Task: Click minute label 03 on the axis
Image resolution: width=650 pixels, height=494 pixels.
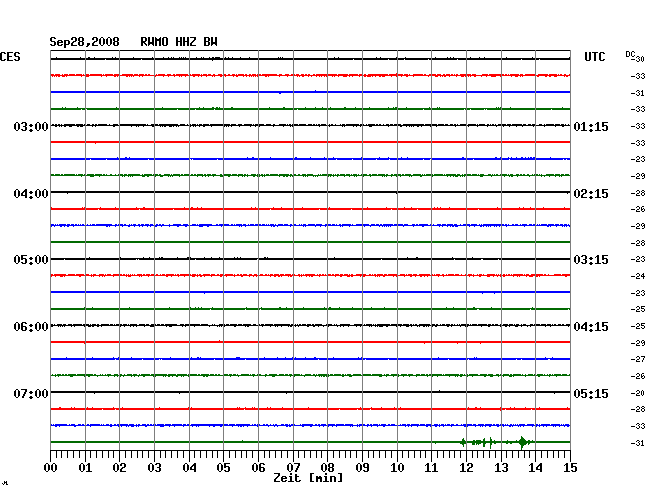Action: 155,467
